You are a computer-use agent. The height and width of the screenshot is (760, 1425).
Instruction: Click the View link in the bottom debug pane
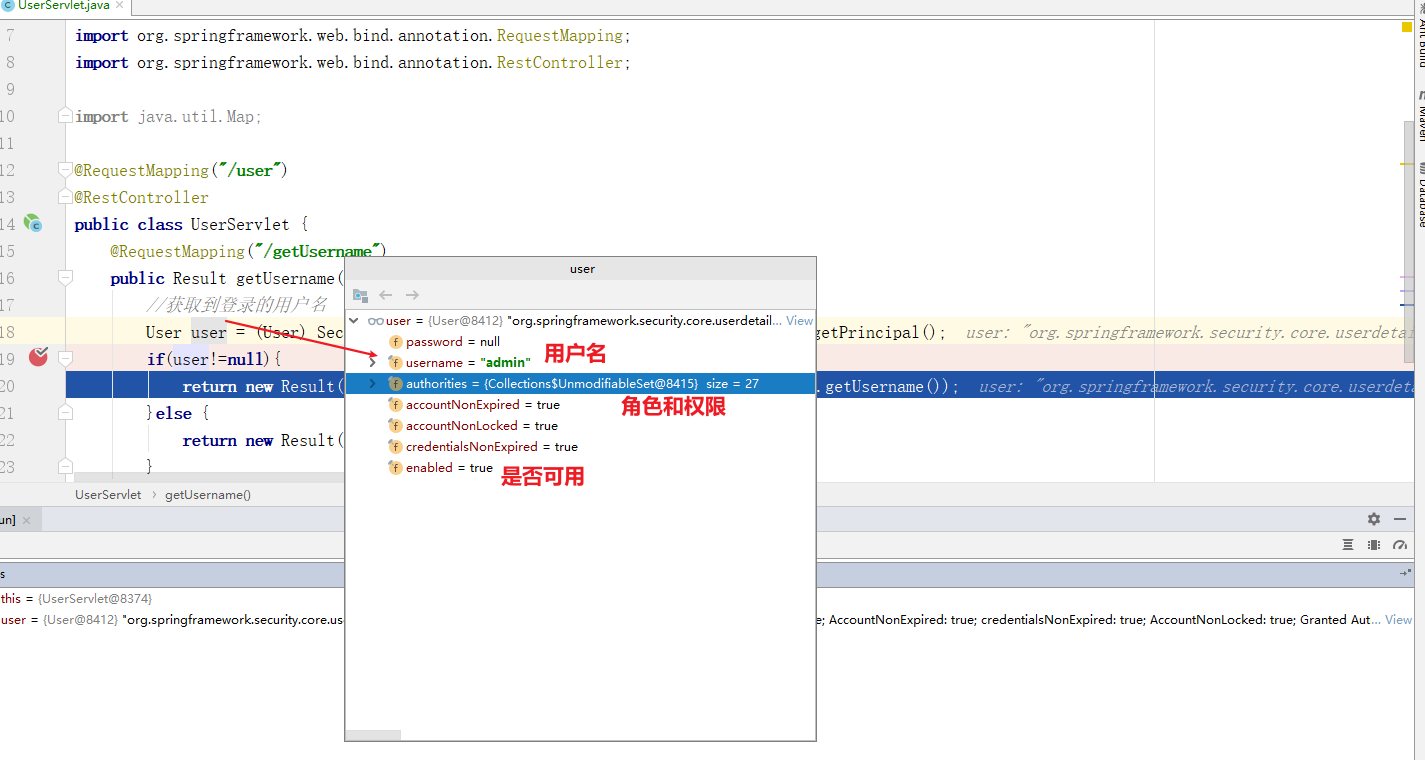[x=1398, y=619]
